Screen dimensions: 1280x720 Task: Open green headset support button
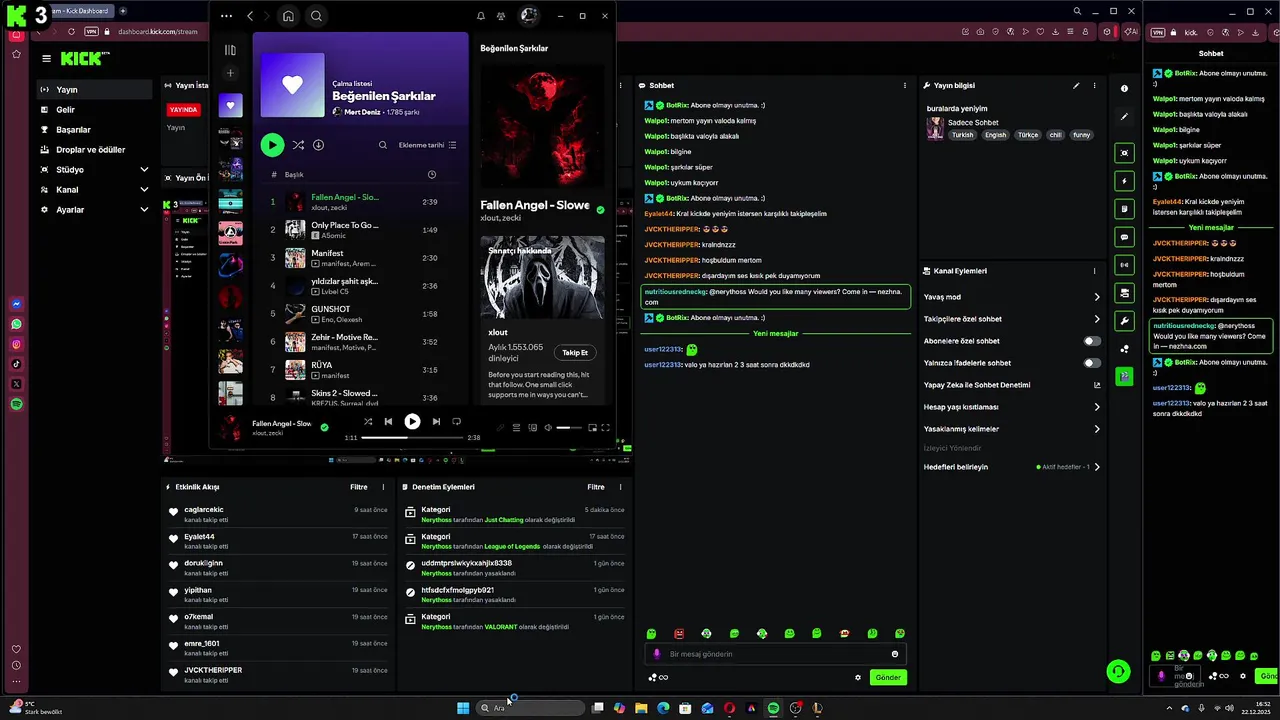(1118, 671)
